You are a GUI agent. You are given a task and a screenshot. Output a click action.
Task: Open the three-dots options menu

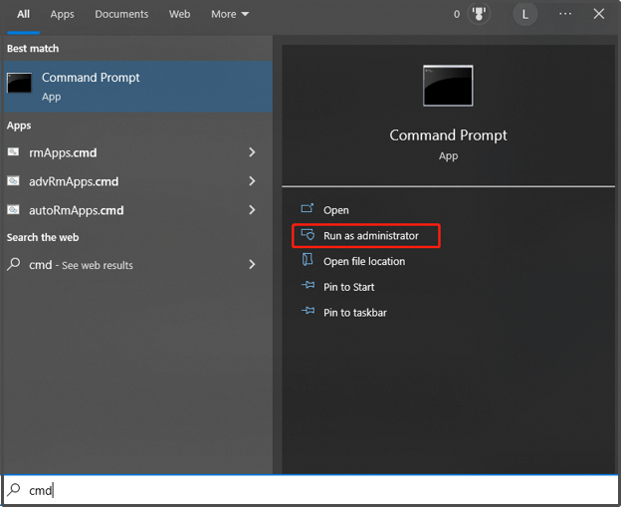coord(565,14)
